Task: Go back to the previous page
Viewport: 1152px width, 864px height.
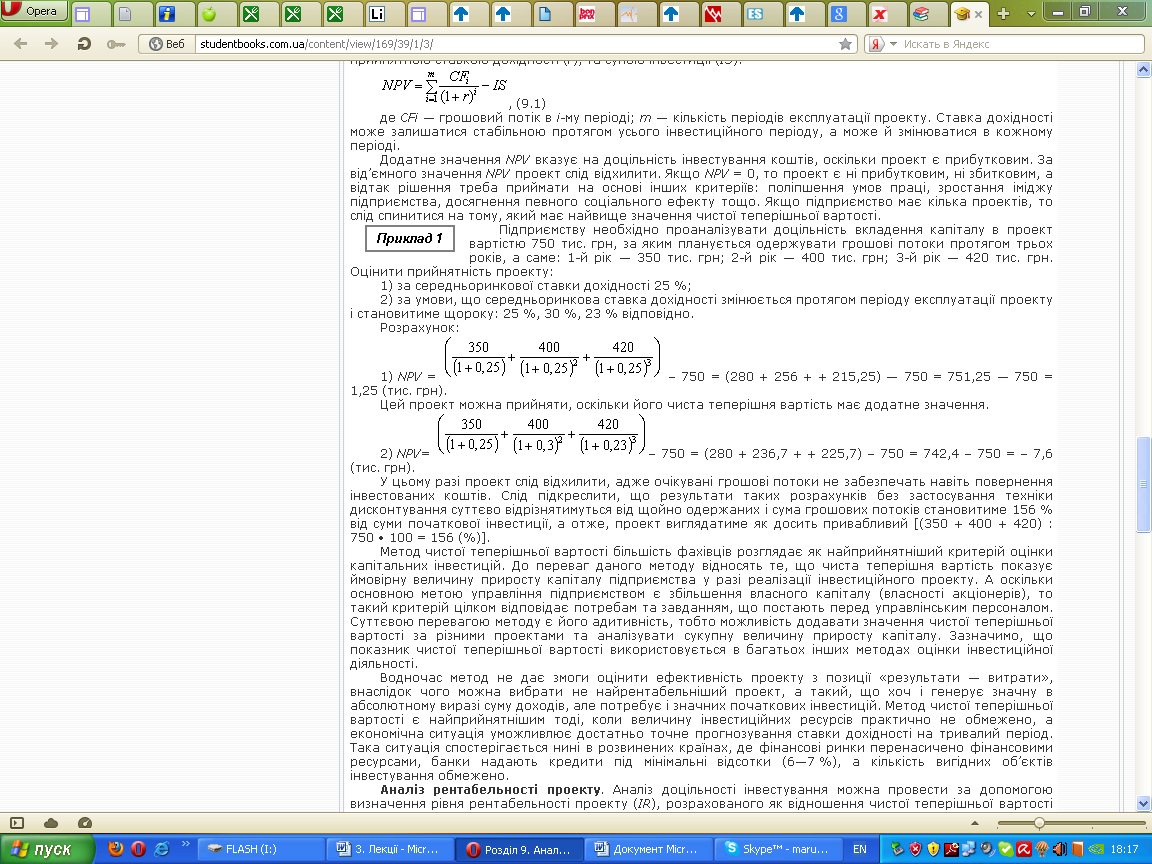Action: tap(21, 44)
